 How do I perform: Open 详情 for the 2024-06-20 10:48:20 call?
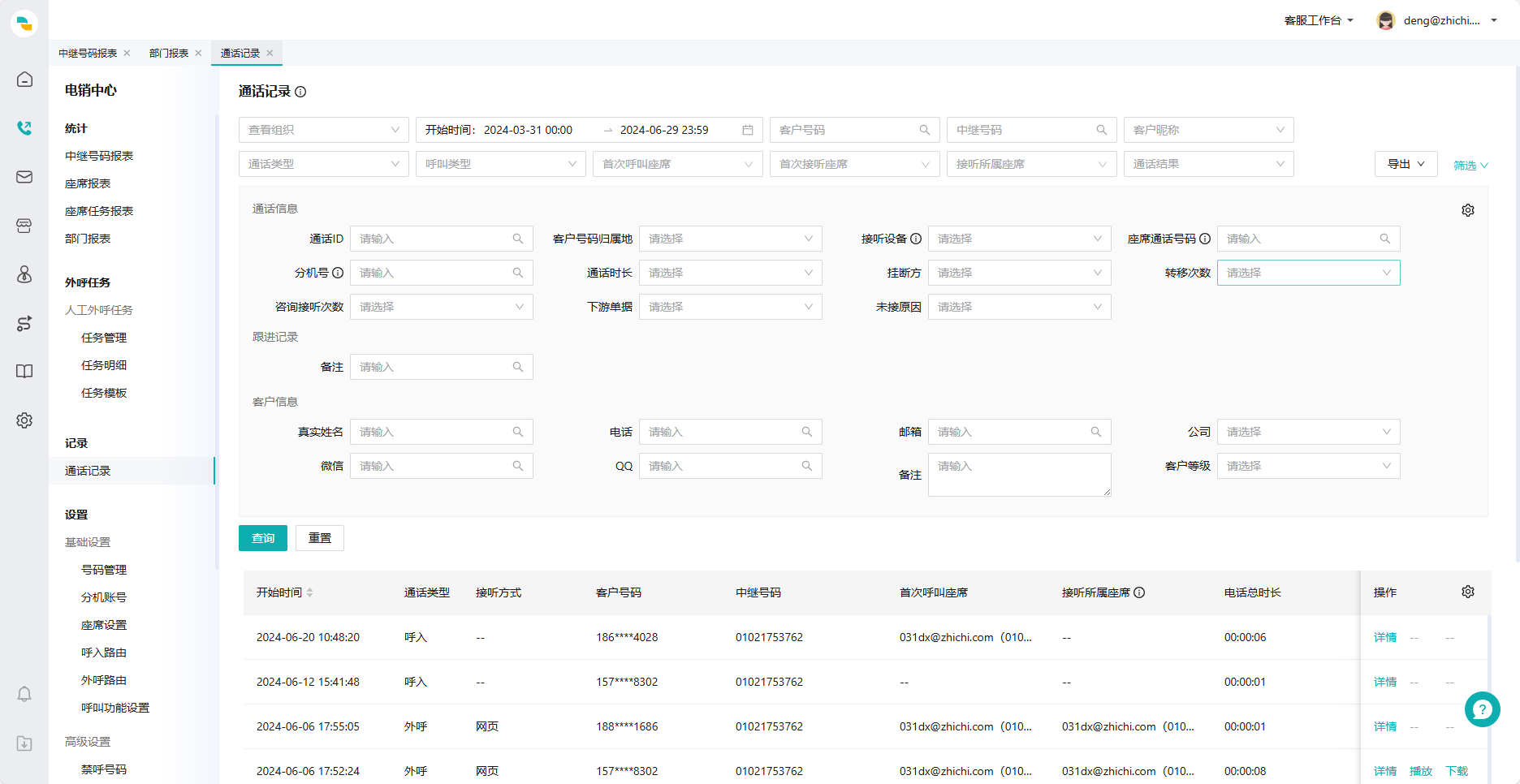1385,637
